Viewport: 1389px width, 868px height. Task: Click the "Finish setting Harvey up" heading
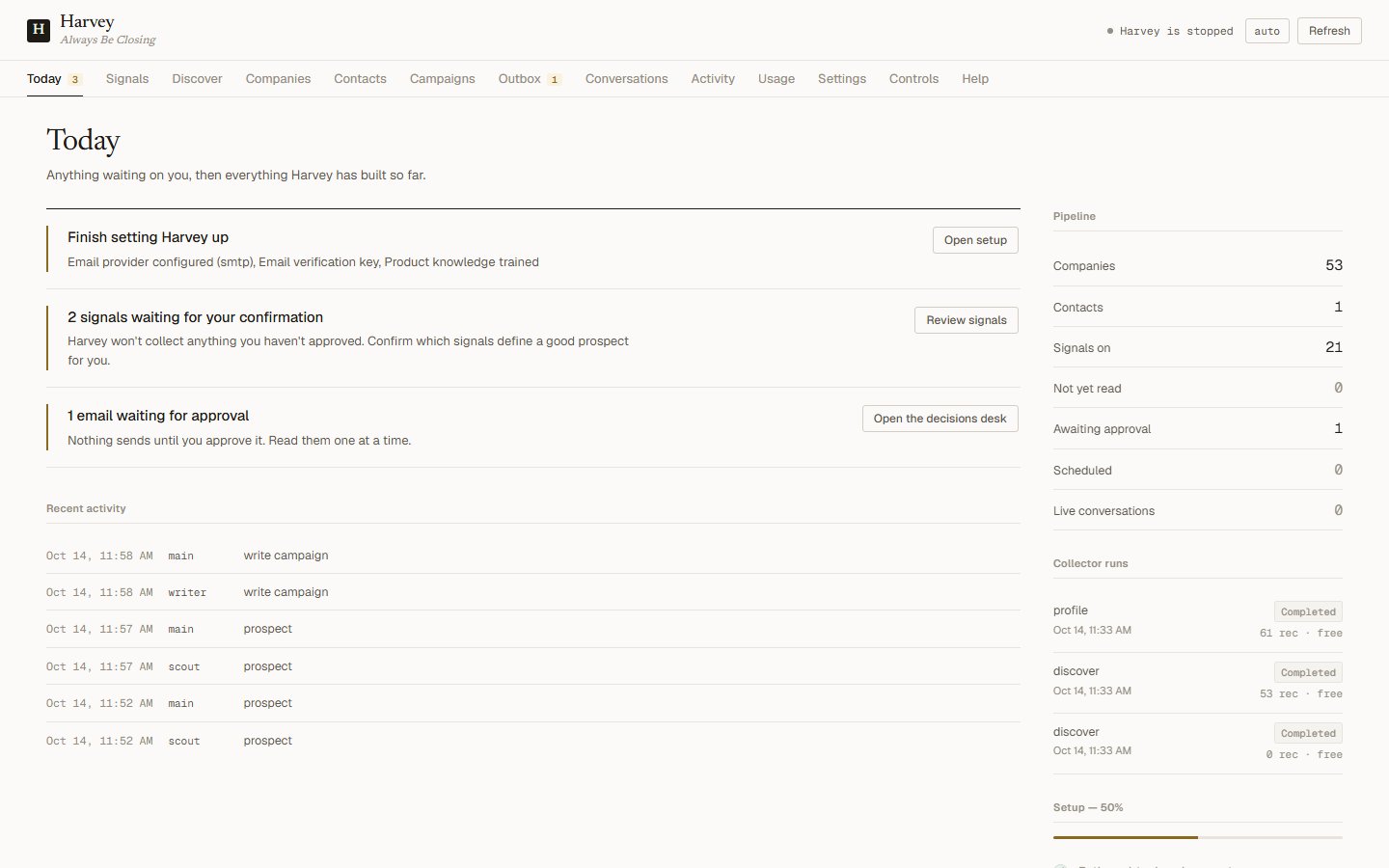(x=148, y=237)
